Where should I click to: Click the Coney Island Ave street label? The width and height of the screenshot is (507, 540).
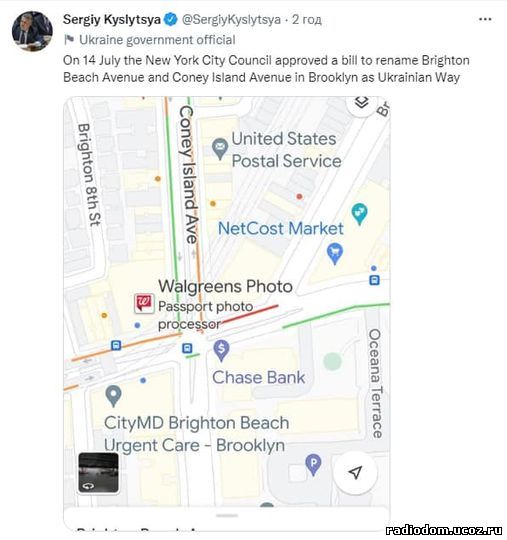click(x=188, y=175)
